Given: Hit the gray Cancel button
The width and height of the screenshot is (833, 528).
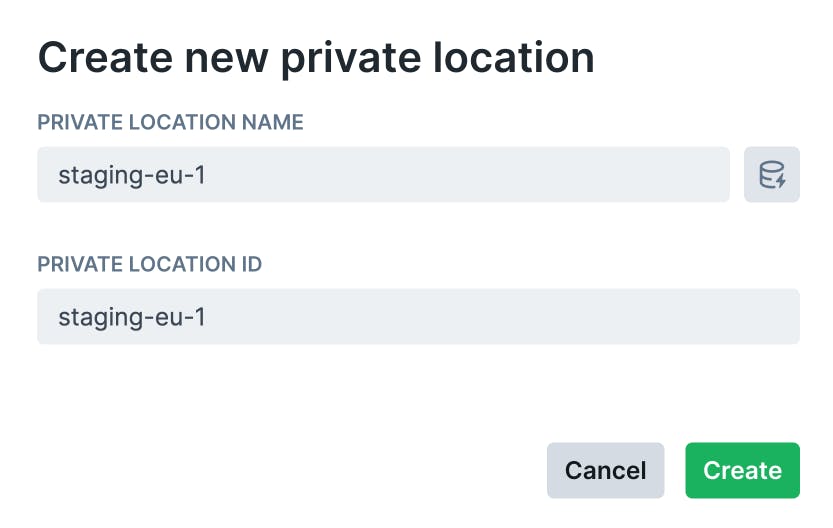Looking at the screenshot, I should point(605,470).
